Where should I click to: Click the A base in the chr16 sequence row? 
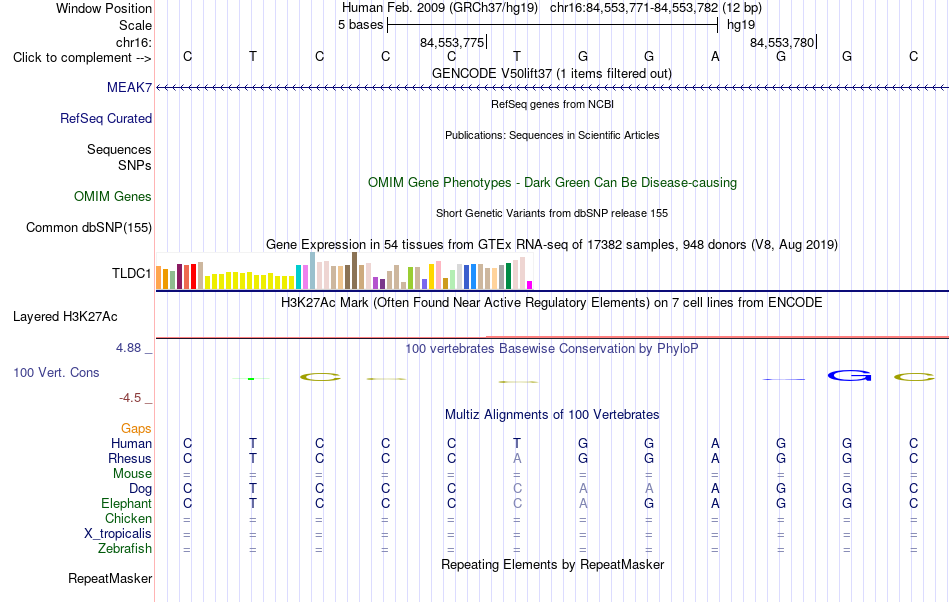[715, 57]
